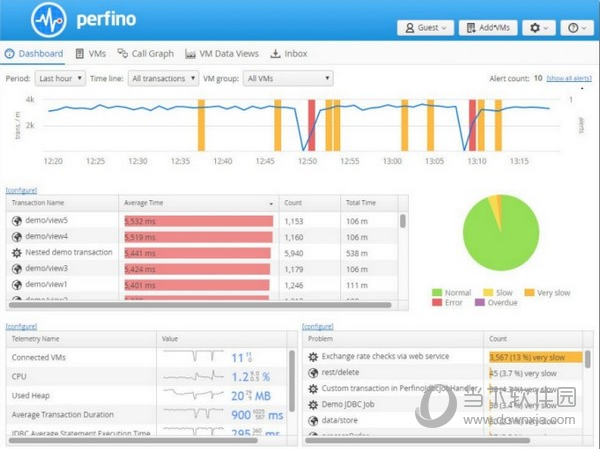Open the help question mark menu

pos(577,28)
